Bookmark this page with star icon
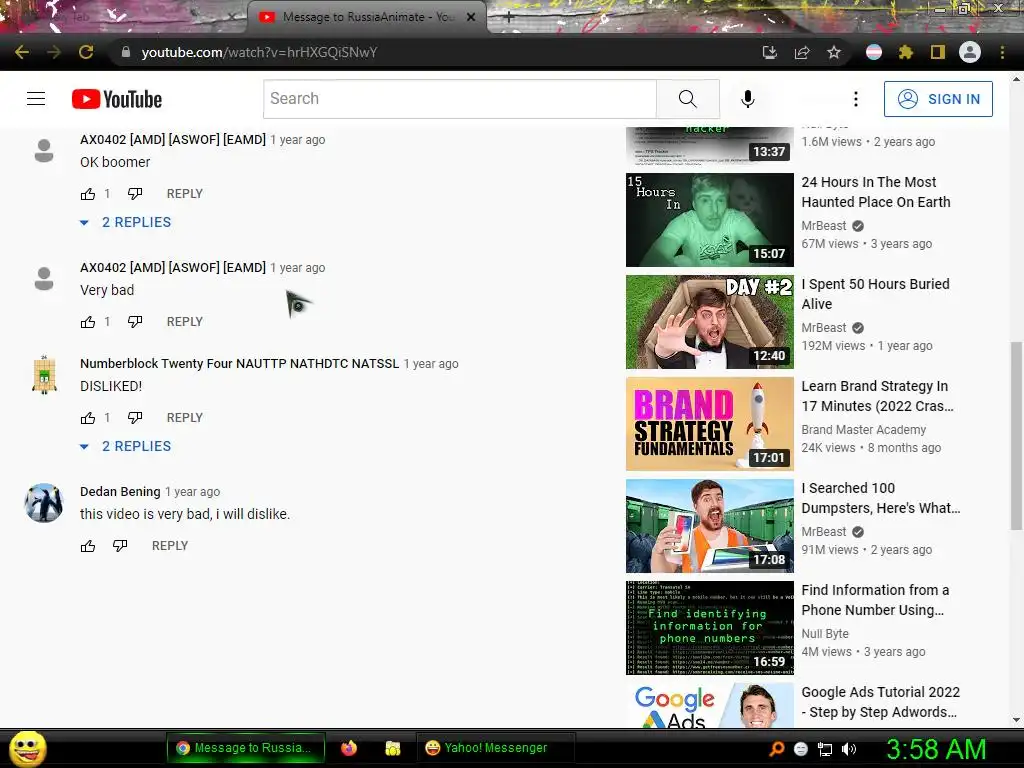 coord(834,52)
